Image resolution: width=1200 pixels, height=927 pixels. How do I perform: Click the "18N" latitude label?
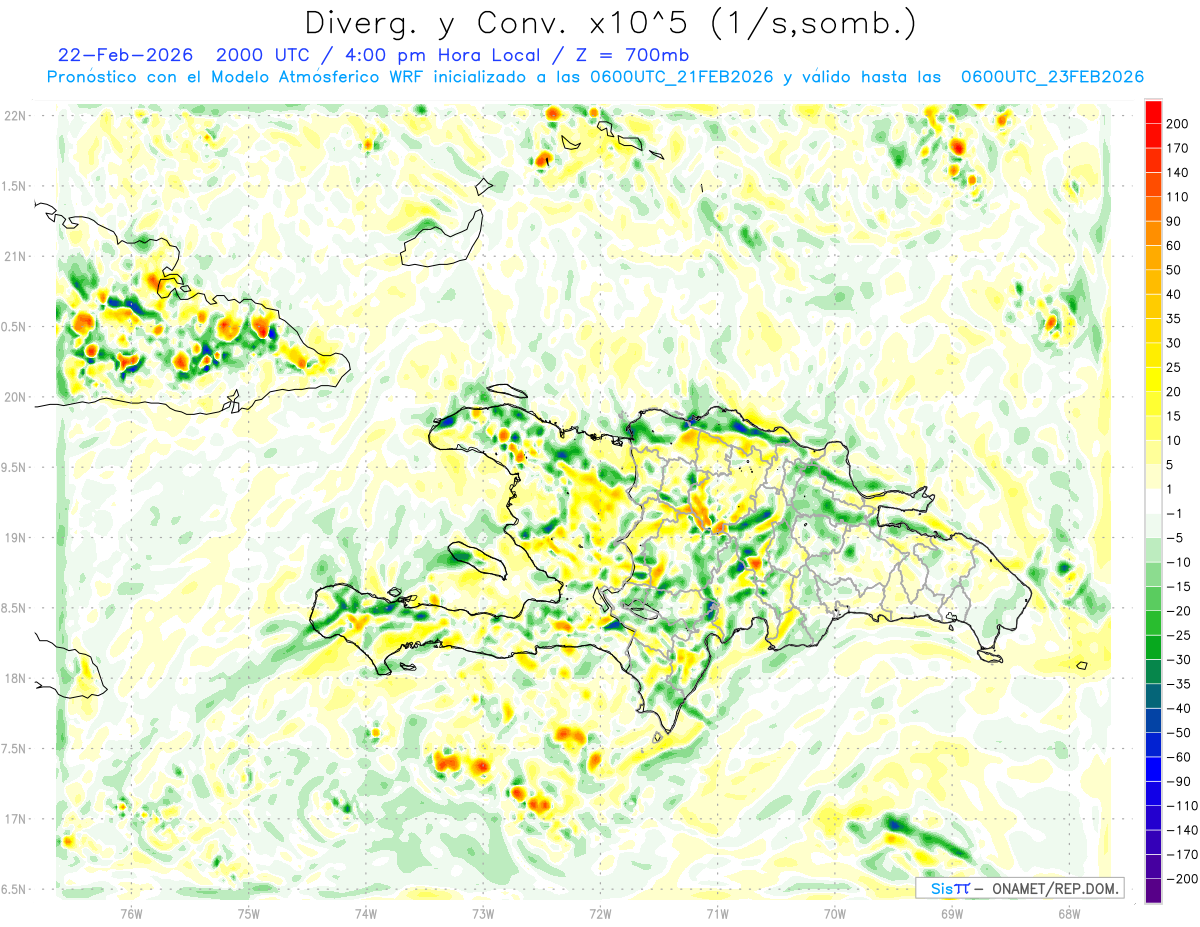tap(16, 679)
